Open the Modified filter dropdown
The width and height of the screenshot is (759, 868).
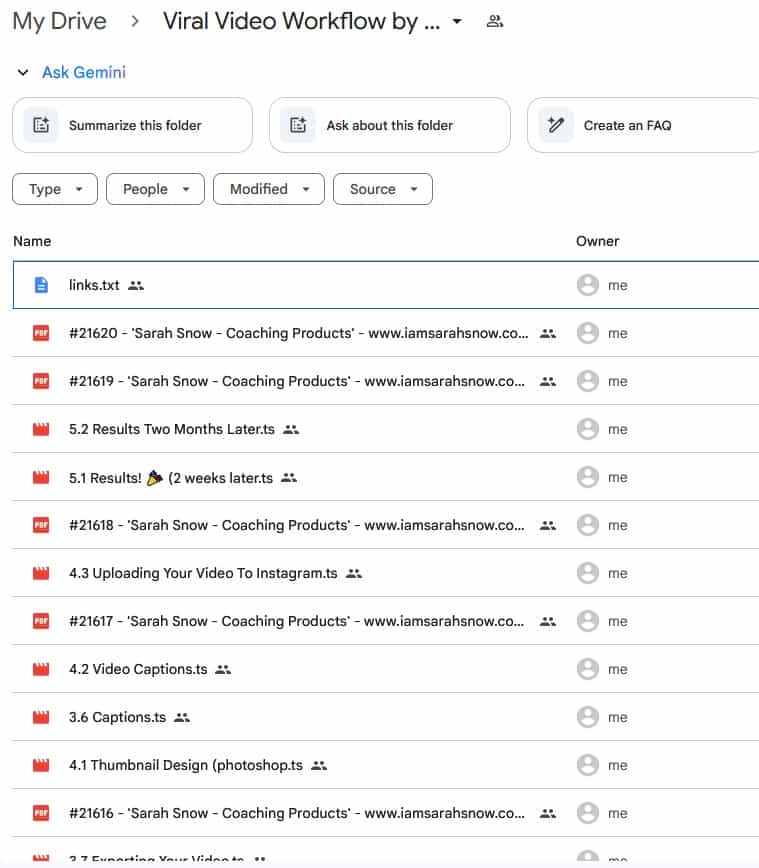[x=268, y=188]
